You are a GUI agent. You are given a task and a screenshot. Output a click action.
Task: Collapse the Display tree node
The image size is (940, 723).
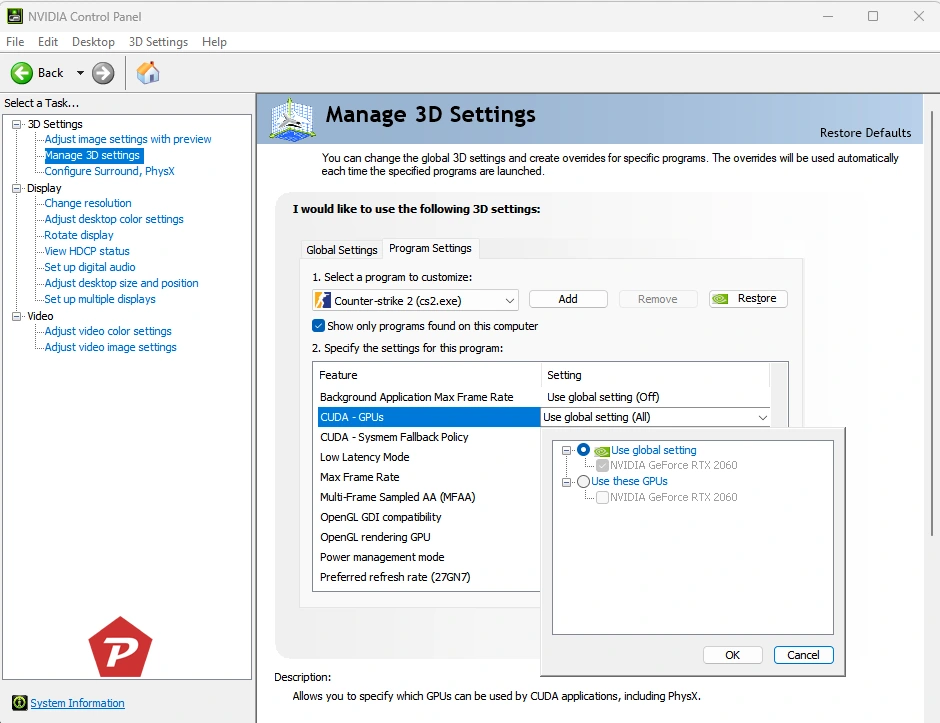[x=17, y=188]
